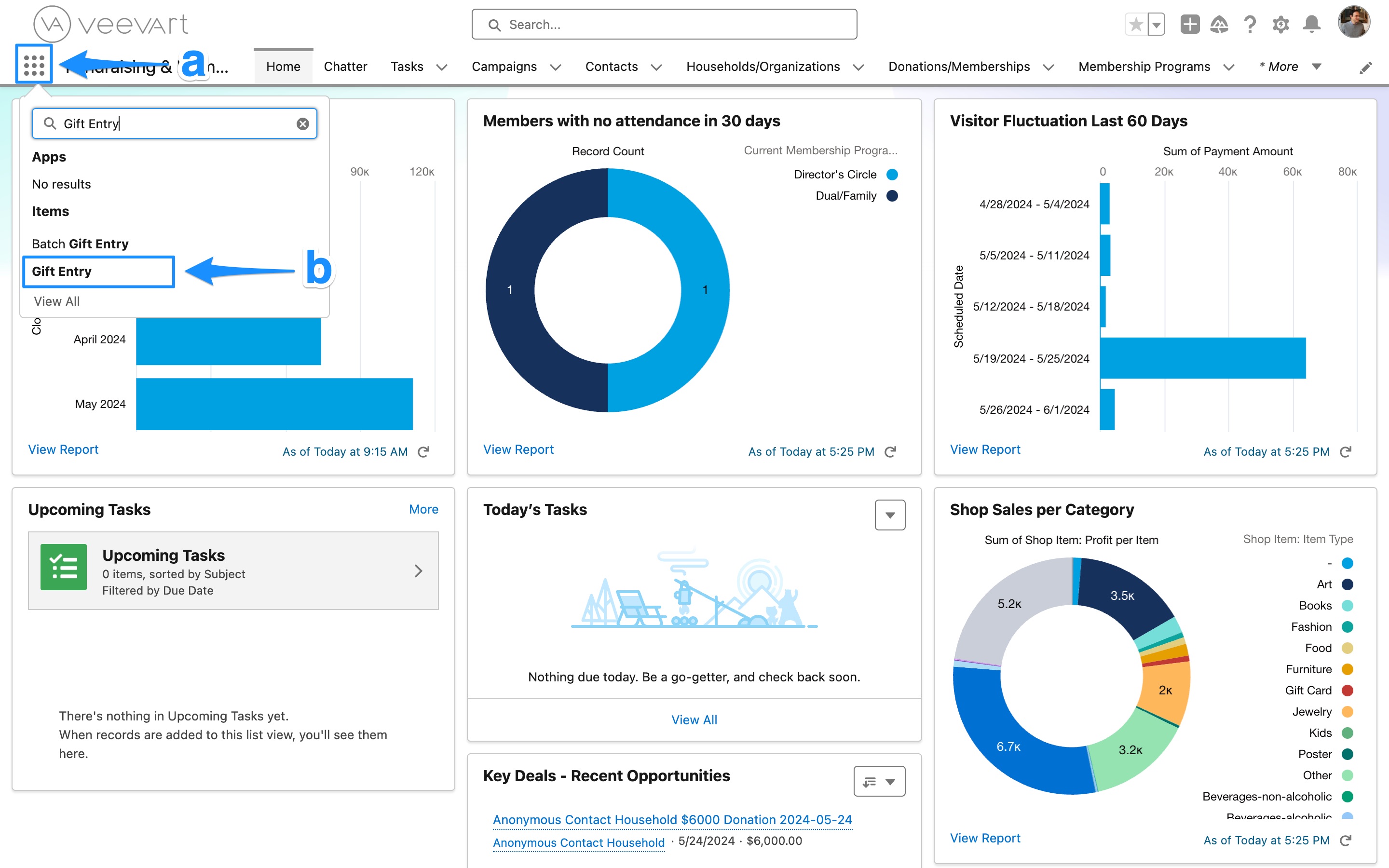Toggle the favorite star for this page

tap(1135, 24)
